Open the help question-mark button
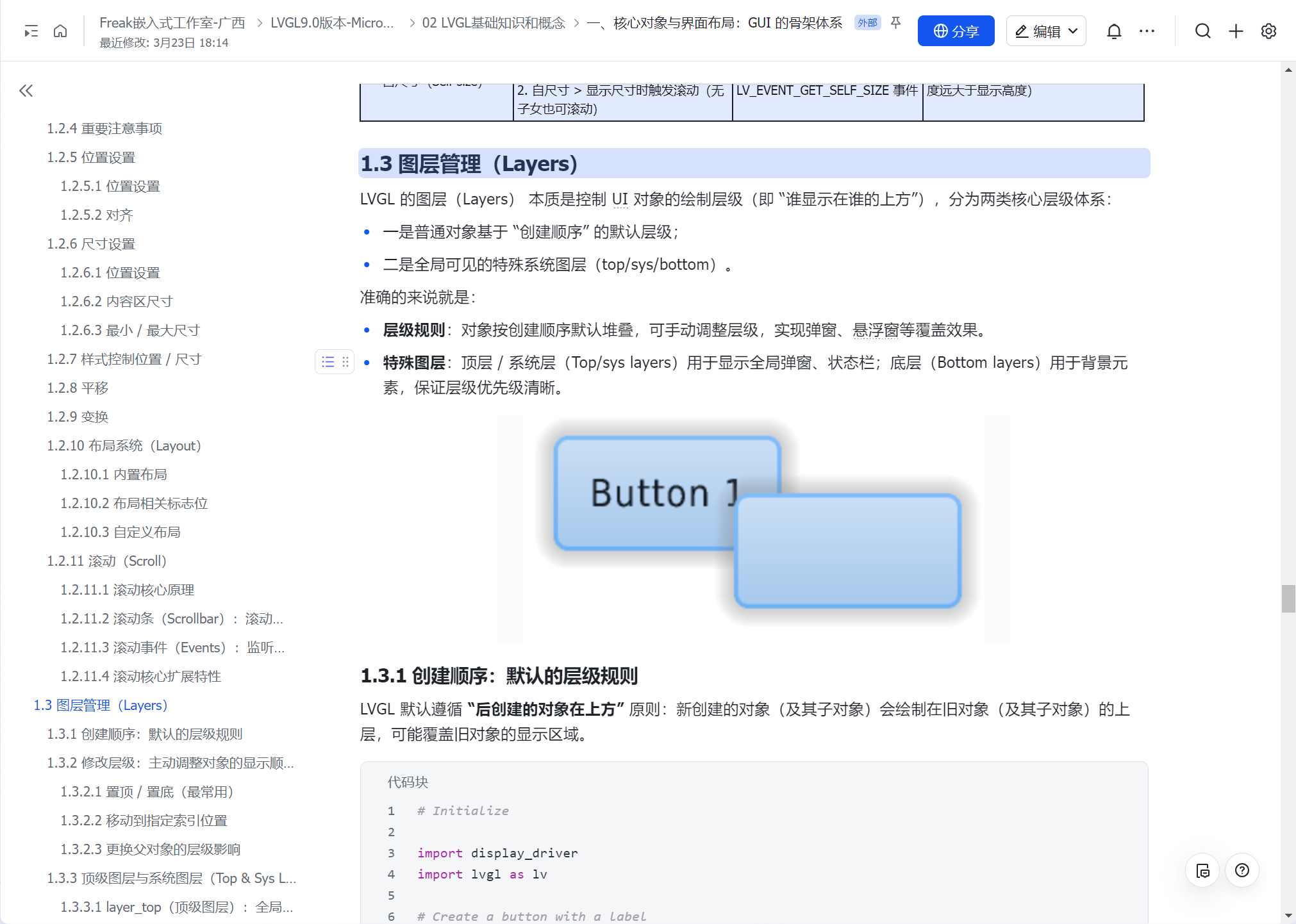 (1242, 870)
